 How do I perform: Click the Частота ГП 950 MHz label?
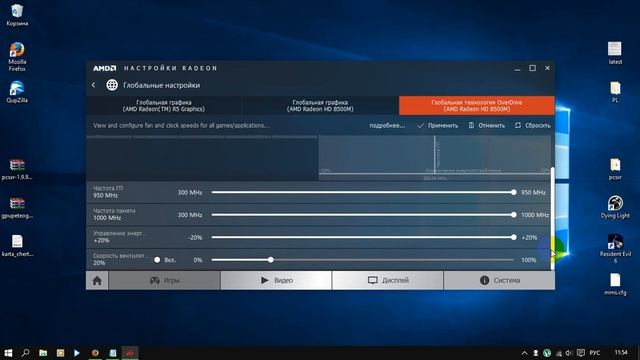108,192
